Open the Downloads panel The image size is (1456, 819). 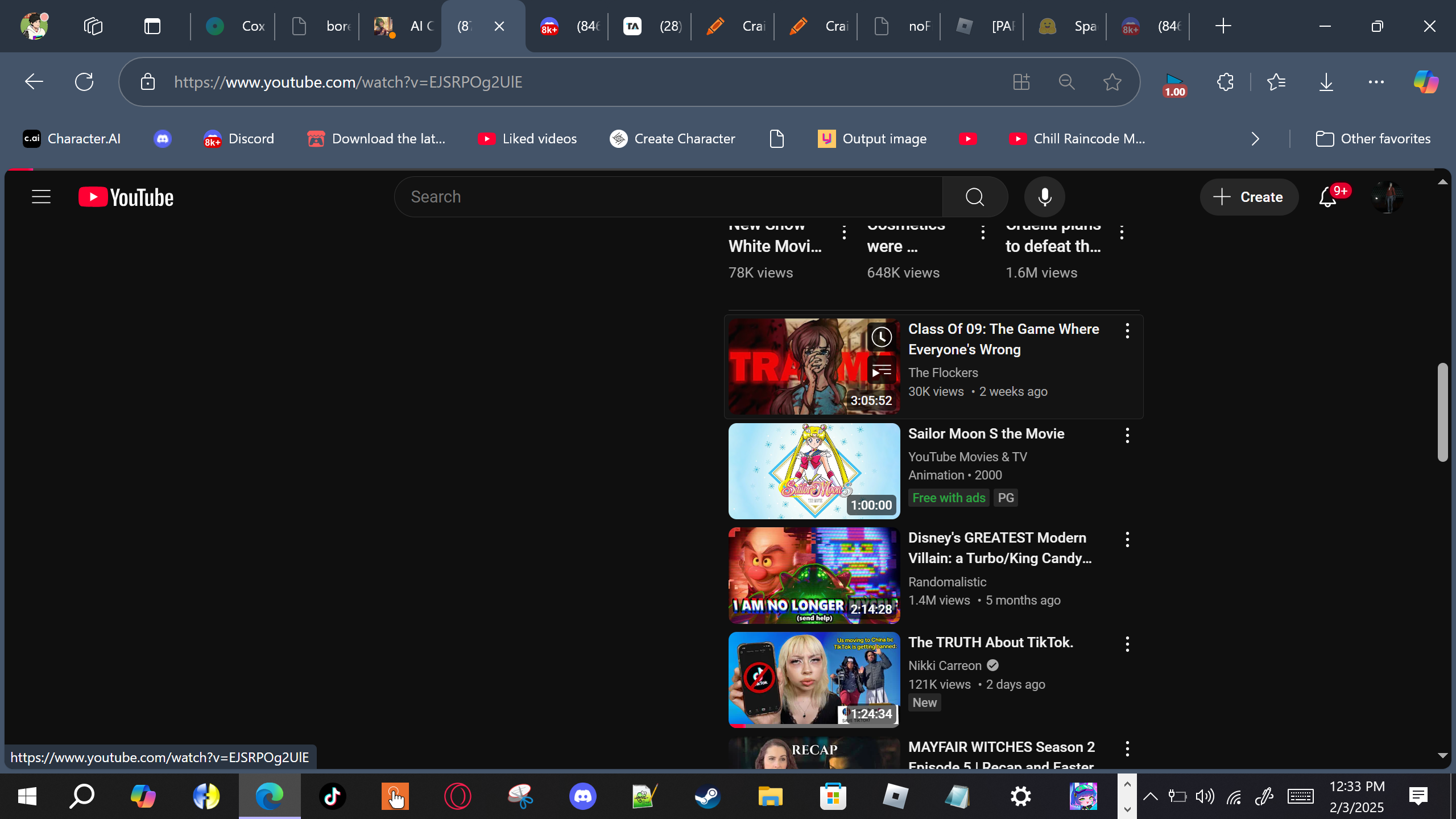[x=1326, y=82]
